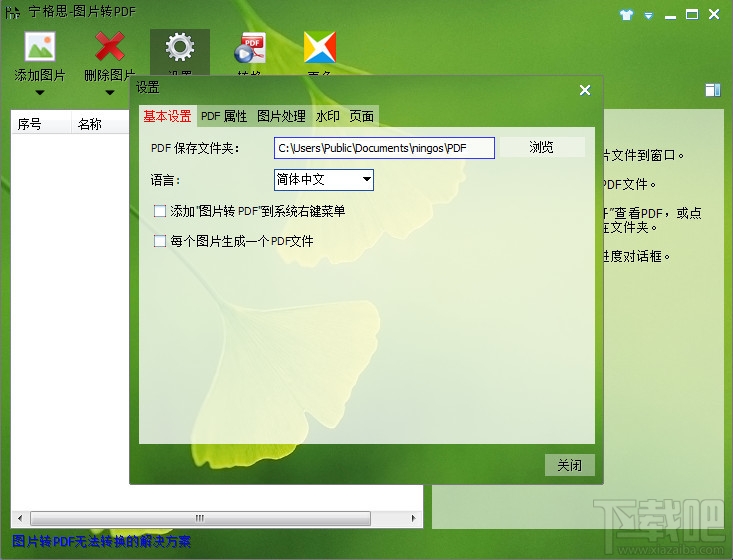Expand the arrow under 添加图片
The width and height of the screenshot is (733, 560).
pyautogui.click(x=40, y=93)
